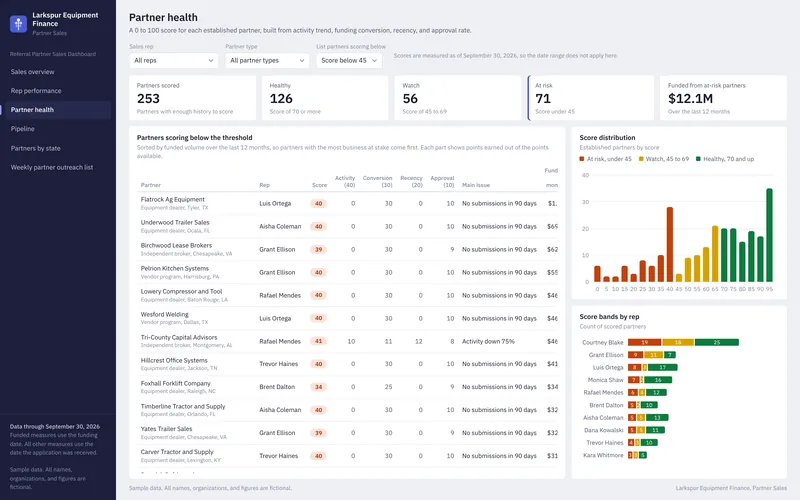Viewport: 800px width, 500px height.
Task: Click the Watch, 45 to 69 legend swatch
Action: (x=641, y=159)
